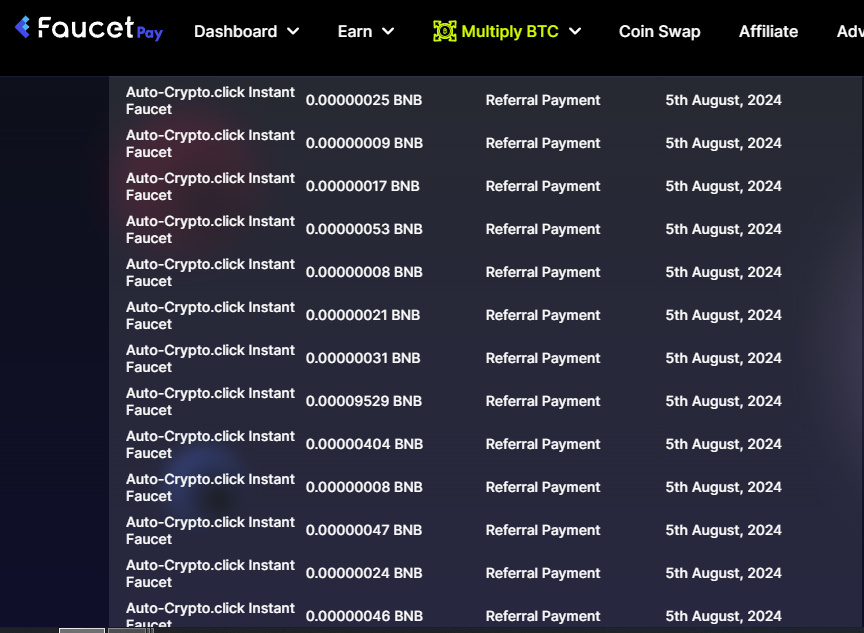
Task: Select the 0.00000024 BNB amount
Action: (364, 573)
